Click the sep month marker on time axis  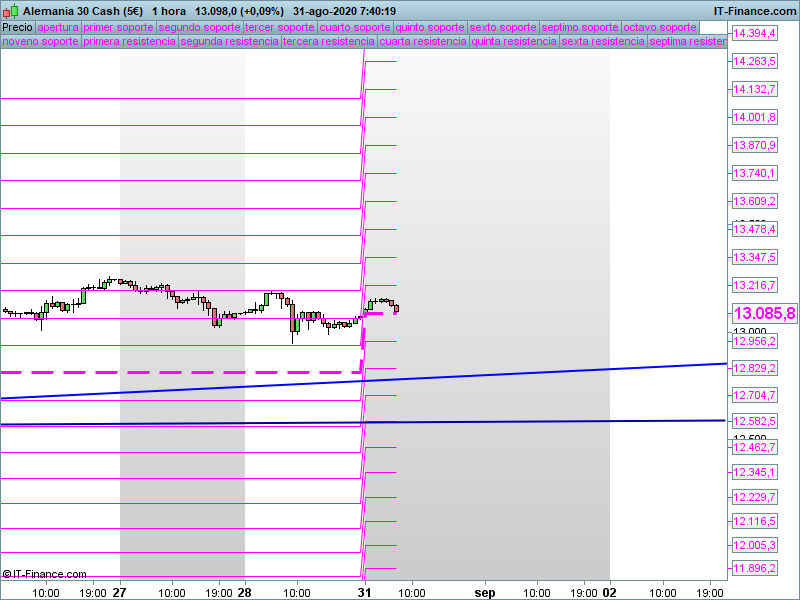pos(485,593)
